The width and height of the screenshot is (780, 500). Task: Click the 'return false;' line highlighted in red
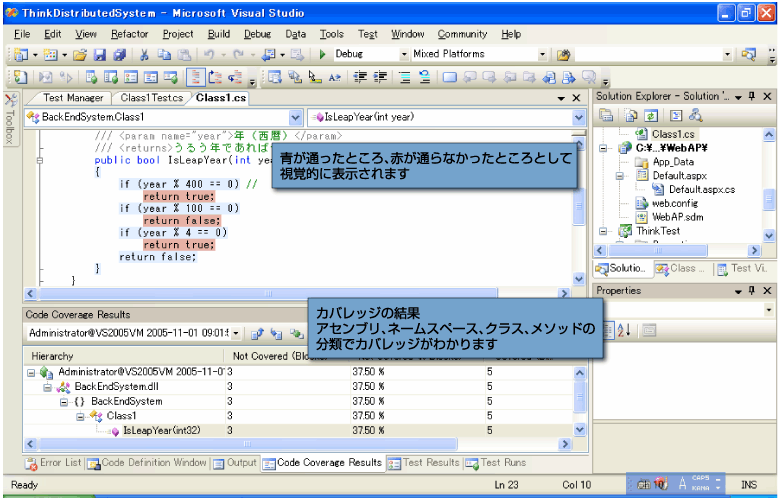(x=182, y=221)
